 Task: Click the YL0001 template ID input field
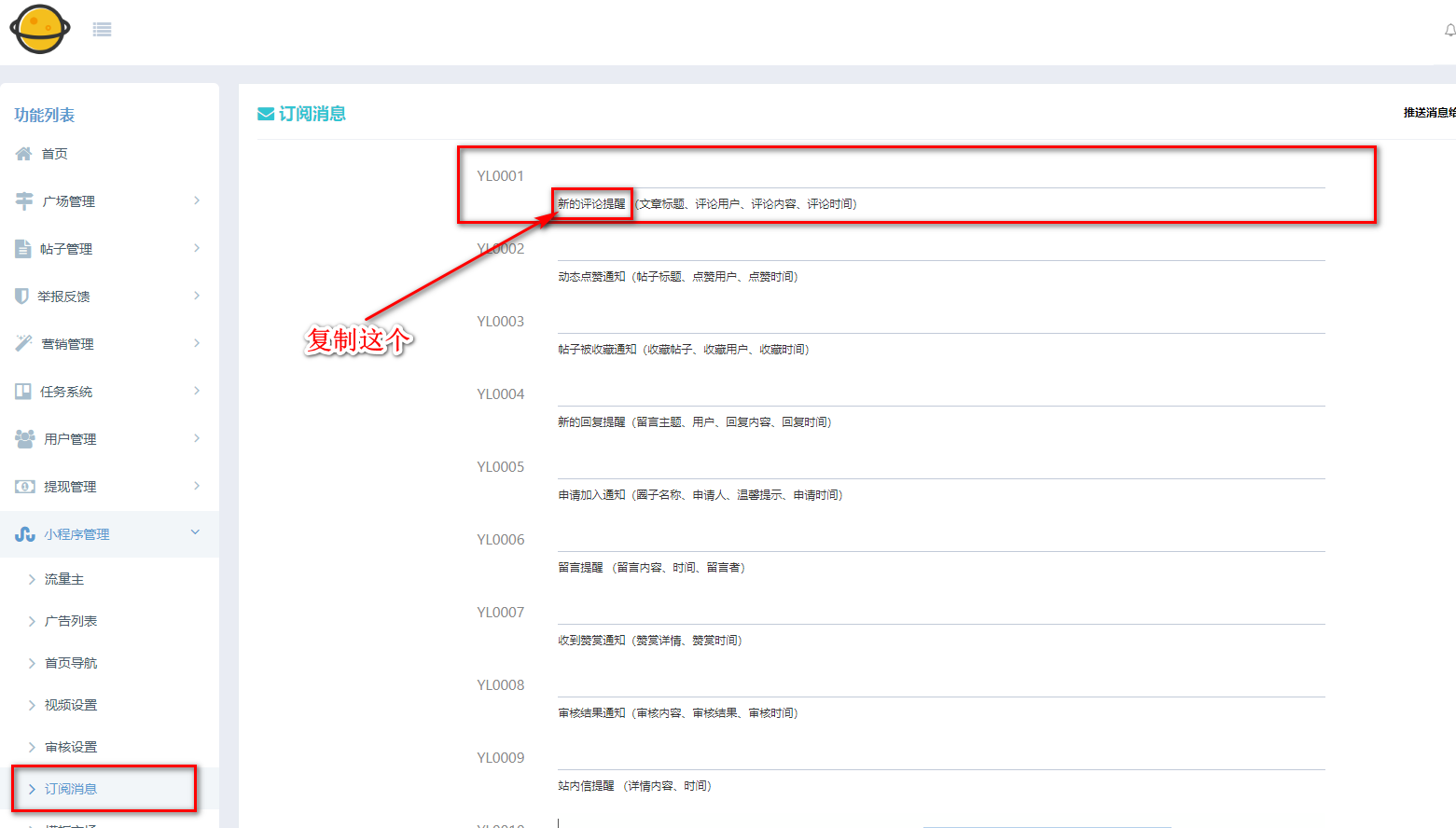click(x=940, y=176)
